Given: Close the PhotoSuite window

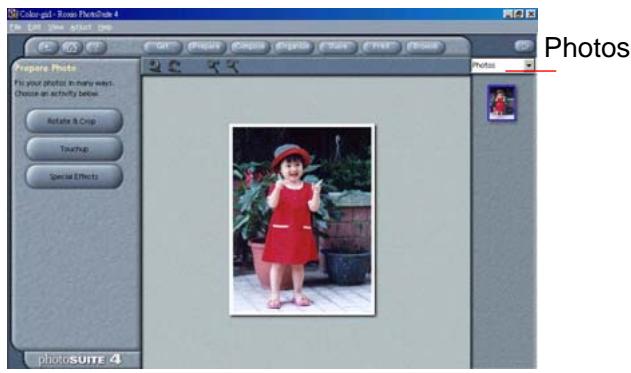Looking at the screenshot, I should pos(531,14).
